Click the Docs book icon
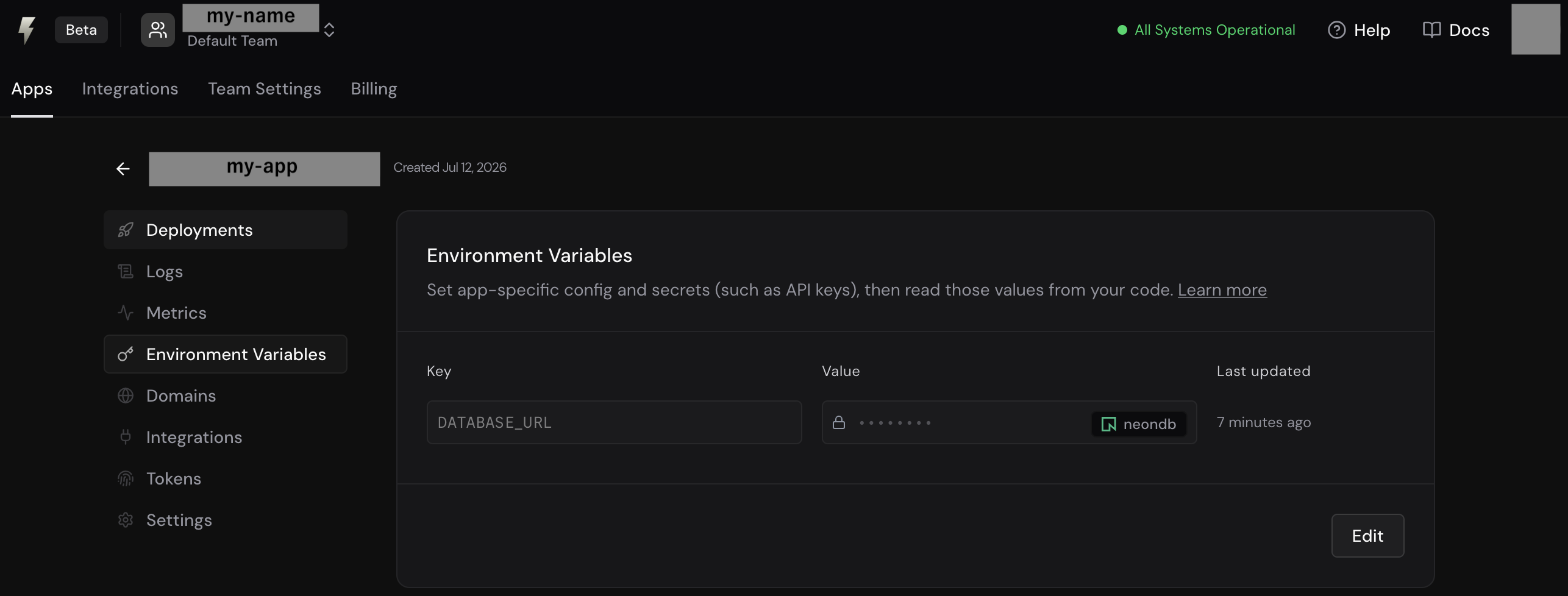This screenshot has height=596, width=1568. pos(1431,30)
